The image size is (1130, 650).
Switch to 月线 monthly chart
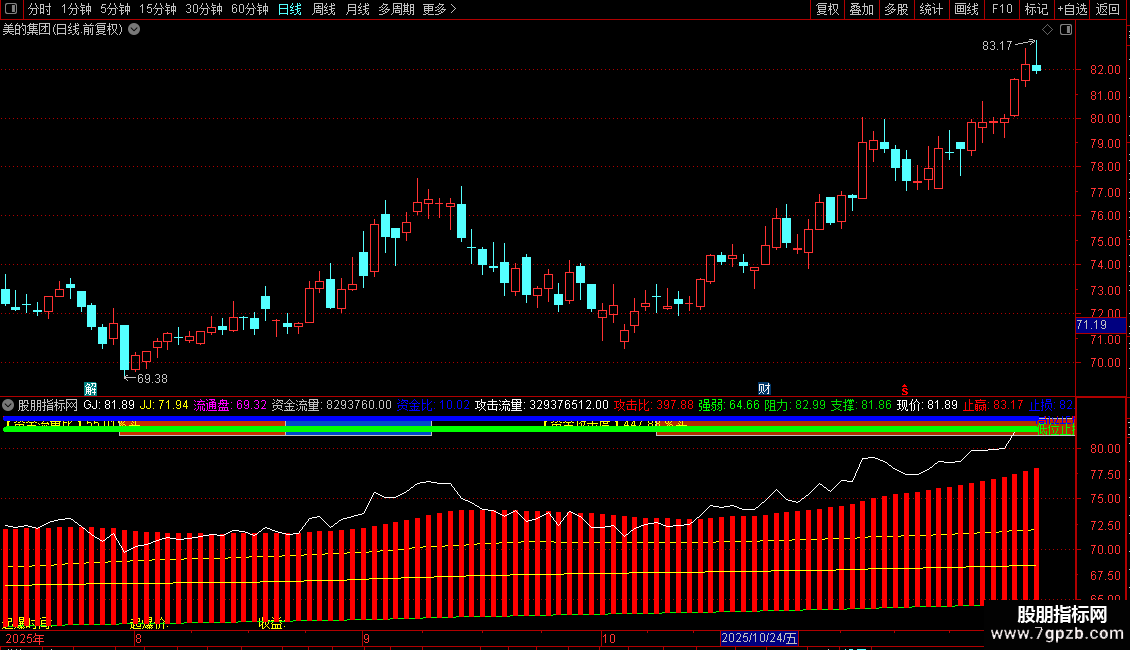357,9
